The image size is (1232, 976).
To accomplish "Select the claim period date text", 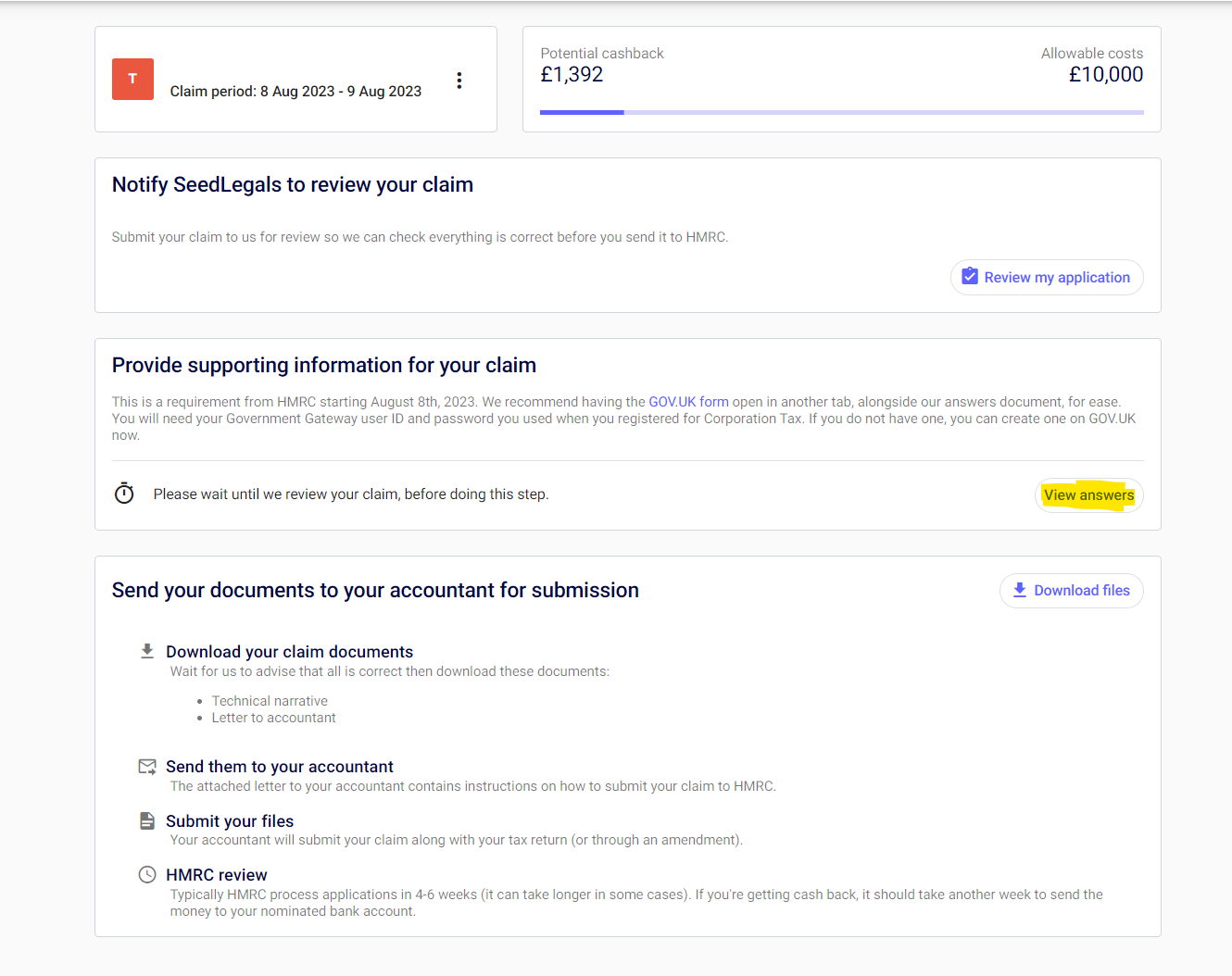I will coord(295,92).
